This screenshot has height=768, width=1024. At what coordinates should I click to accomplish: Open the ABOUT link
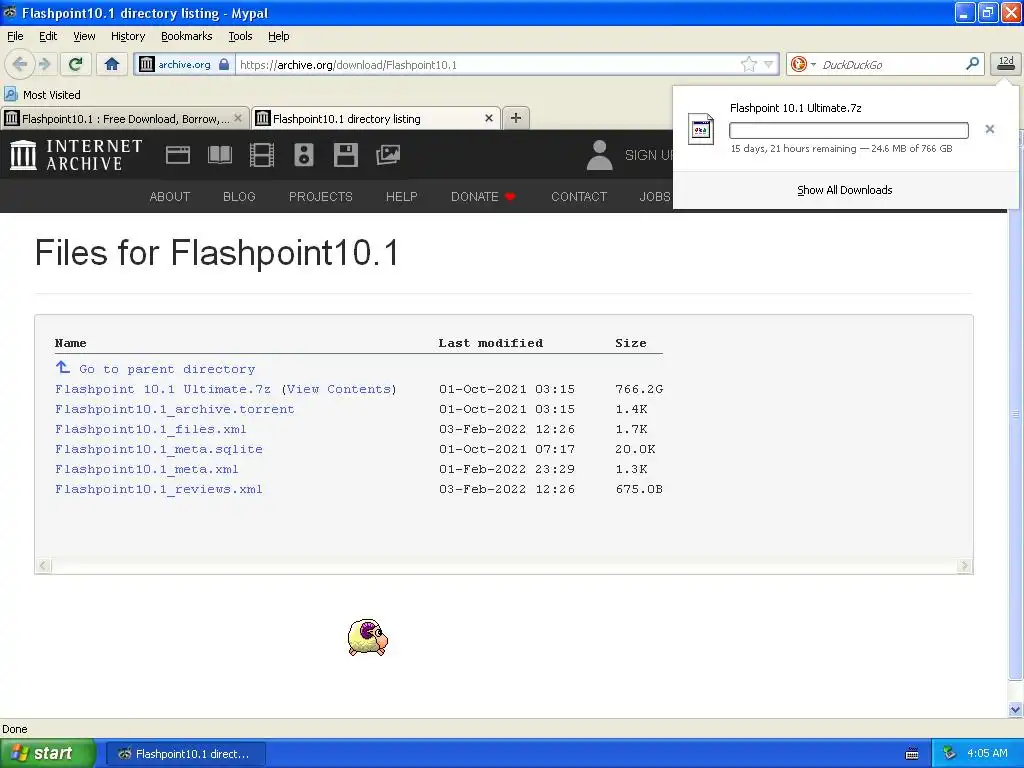[x=170, y=197]
